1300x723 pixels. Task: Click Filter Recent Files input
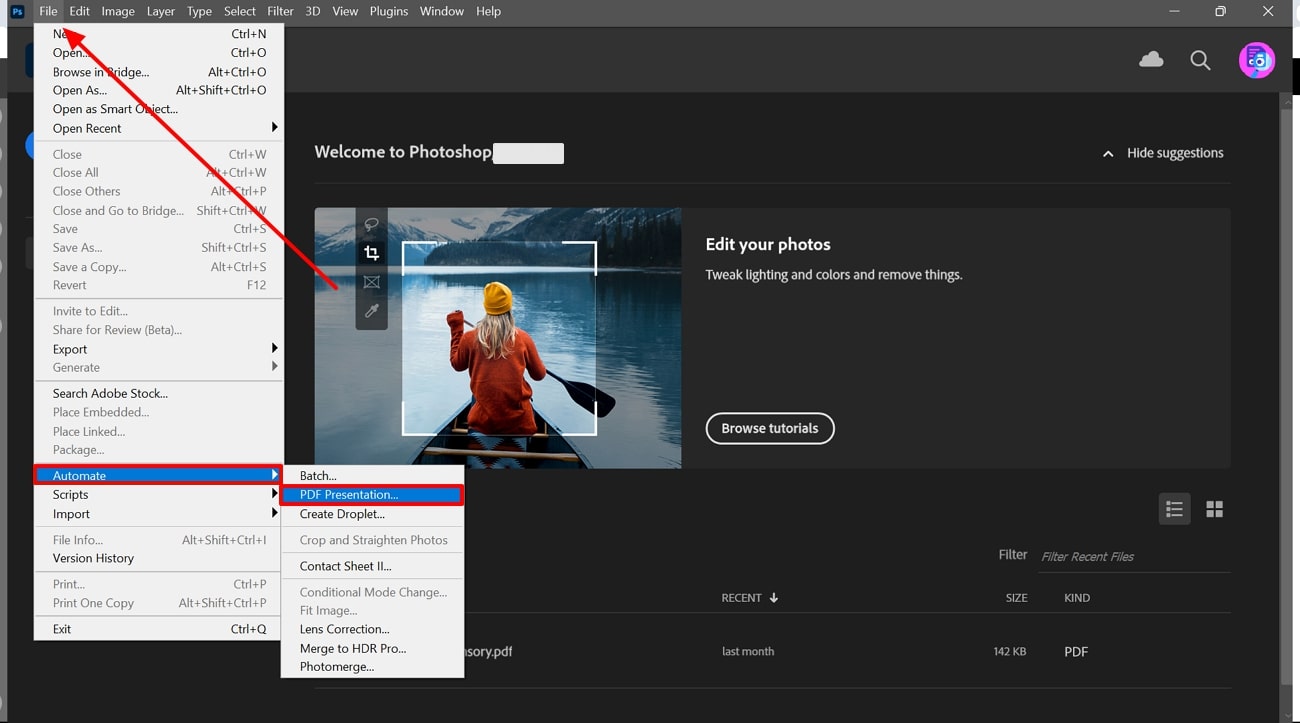1134,557
